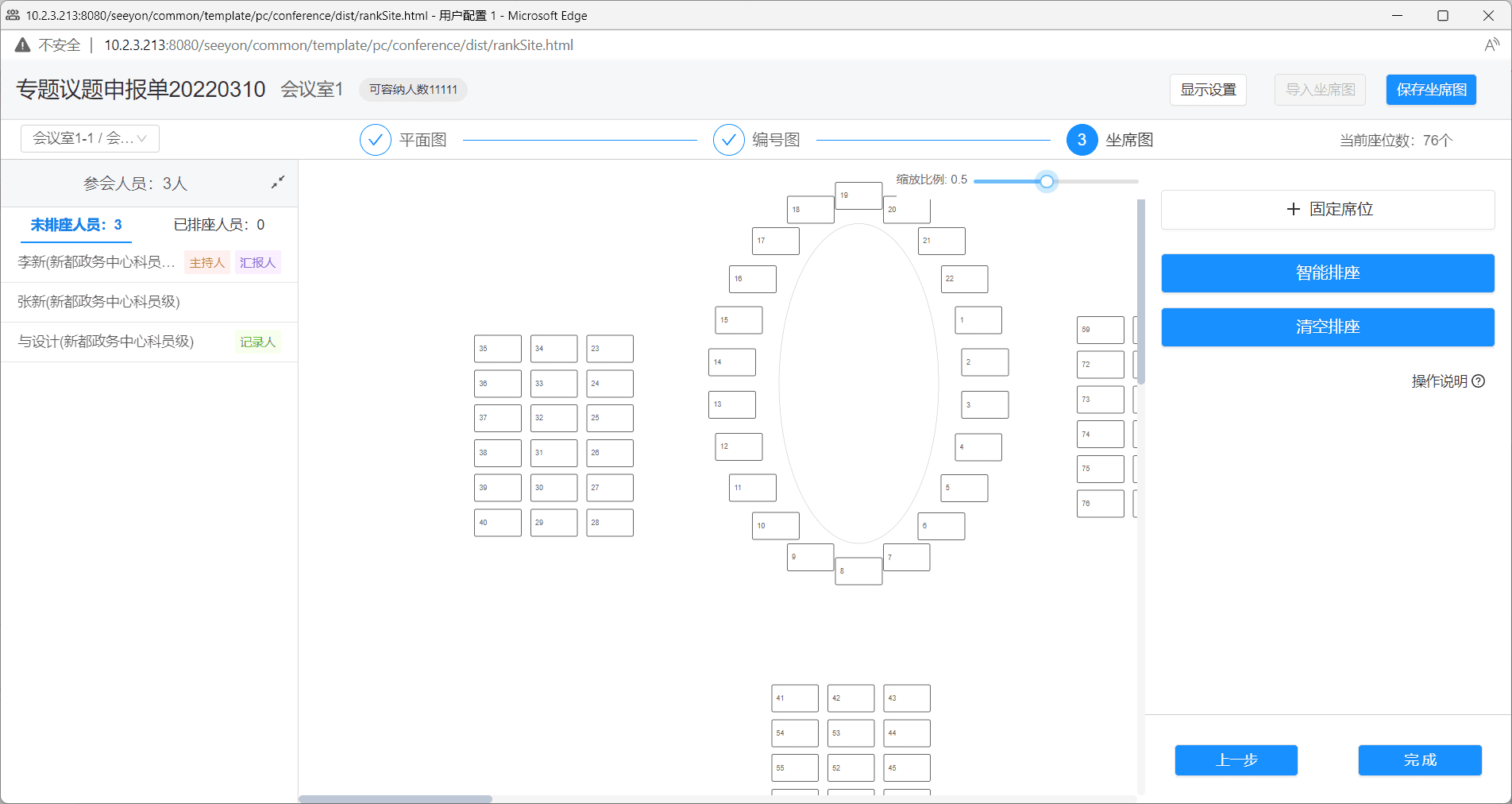
Task: Click seat 76 in the right seat column
Action: 1101,504
